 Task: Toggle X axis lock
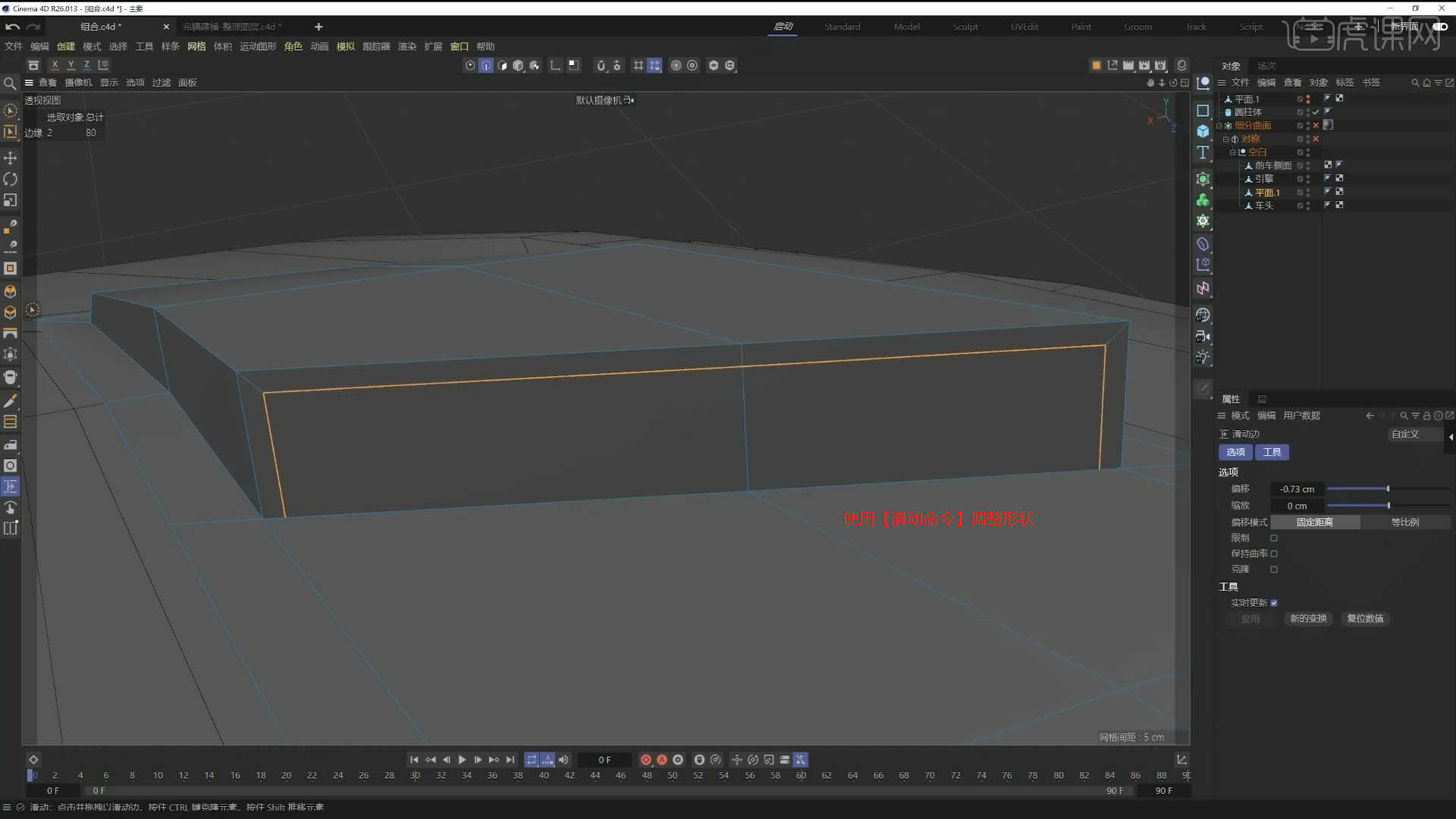tap(55, 65)
